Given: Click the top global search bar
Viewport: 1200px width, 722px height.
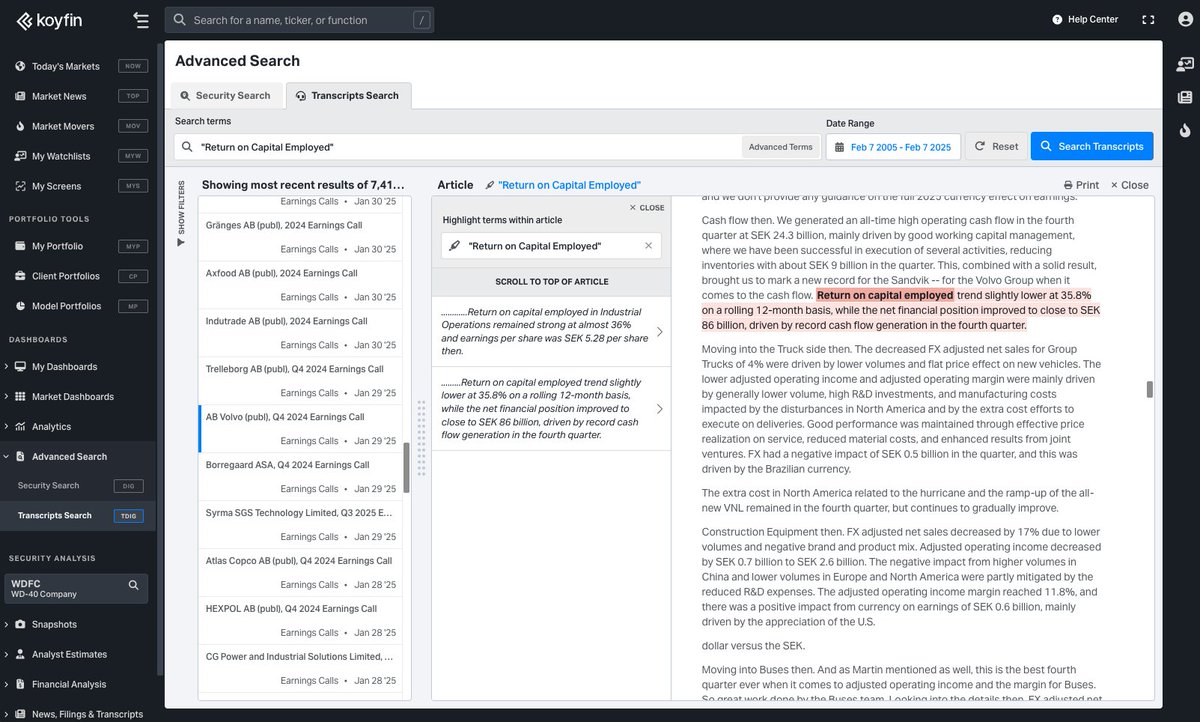Looking at the screenshot, I should pos(300,20).
